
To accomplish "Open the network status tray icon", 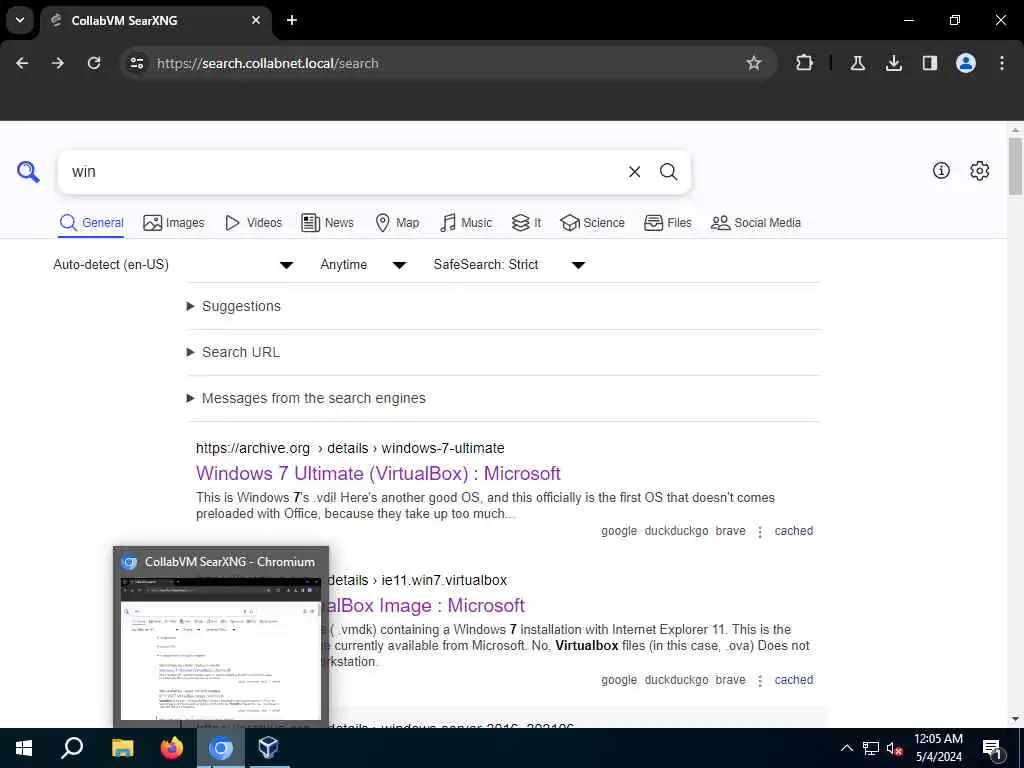I will coord(871,748).
